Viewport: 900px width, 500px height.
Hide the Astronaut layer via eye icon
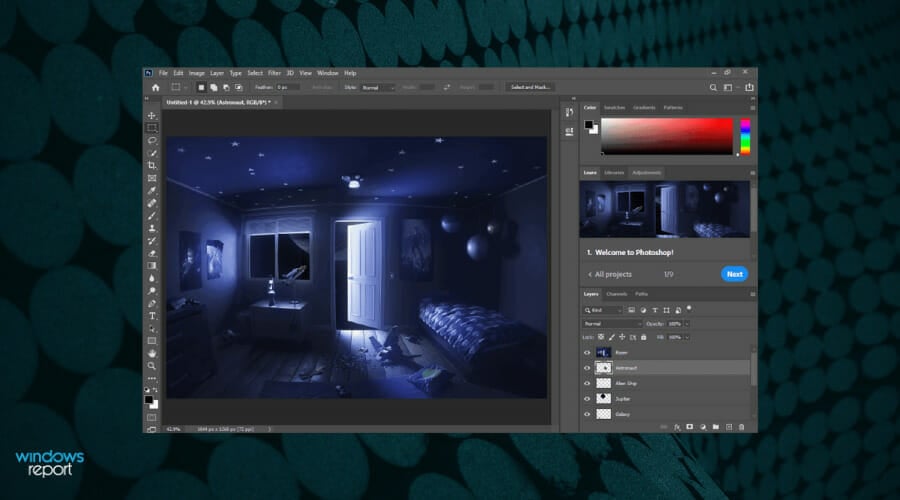(x=587, y=368)
